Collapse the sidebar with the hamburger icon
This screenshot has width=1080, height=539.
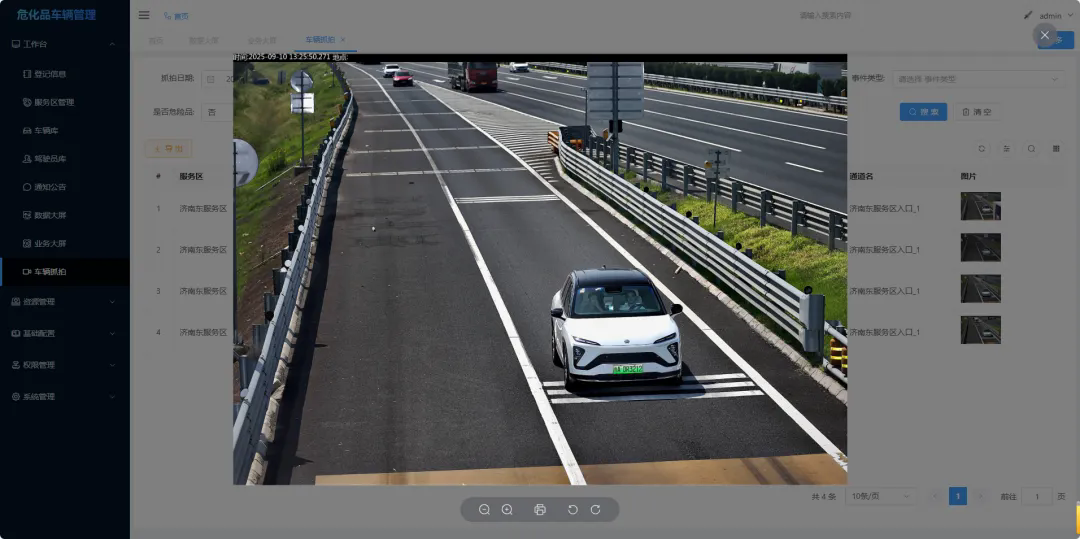tap(144, 15)
